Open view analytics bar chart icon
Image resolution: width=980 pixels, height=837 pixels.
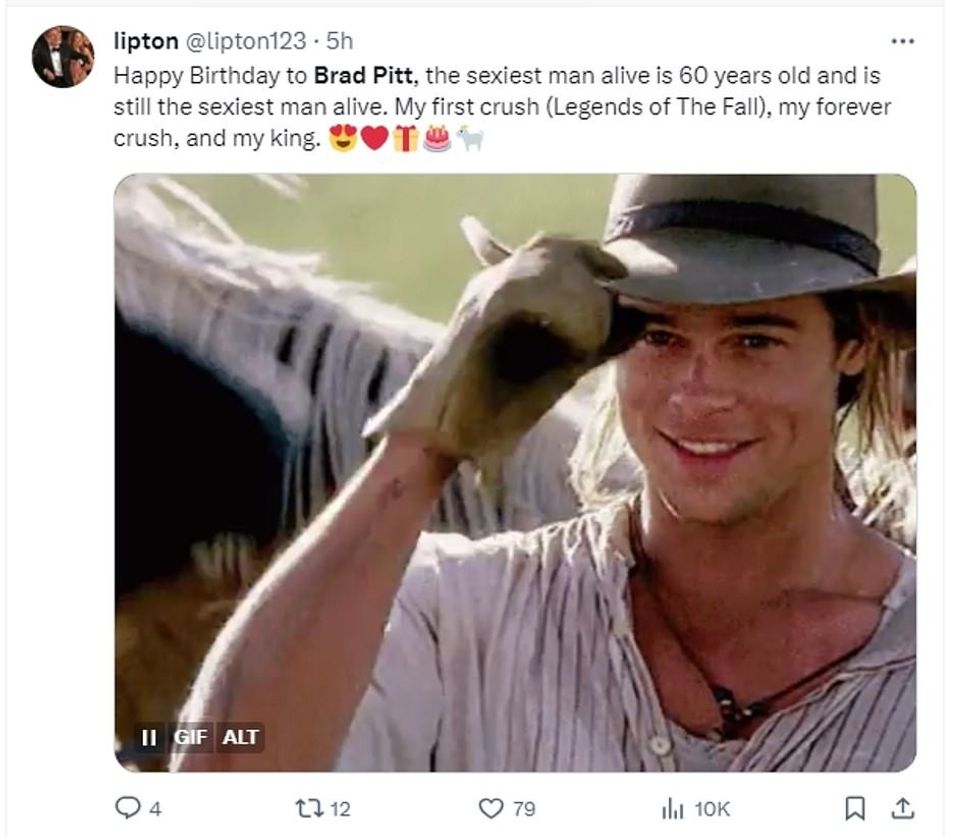[x=670, y=808]
